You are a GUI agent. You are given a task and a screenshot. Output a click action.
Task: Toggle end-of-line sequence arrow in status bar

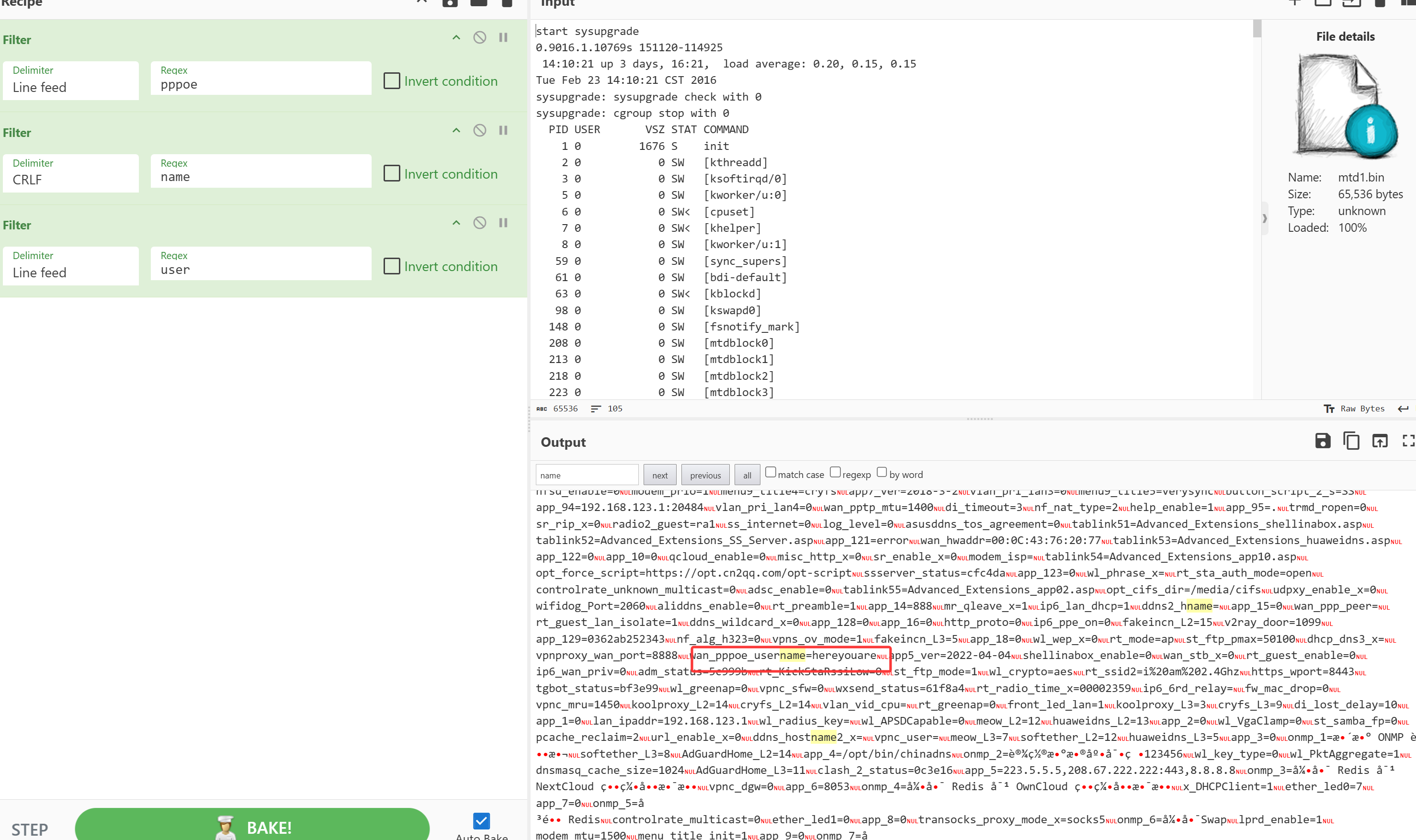point(1403,409)
